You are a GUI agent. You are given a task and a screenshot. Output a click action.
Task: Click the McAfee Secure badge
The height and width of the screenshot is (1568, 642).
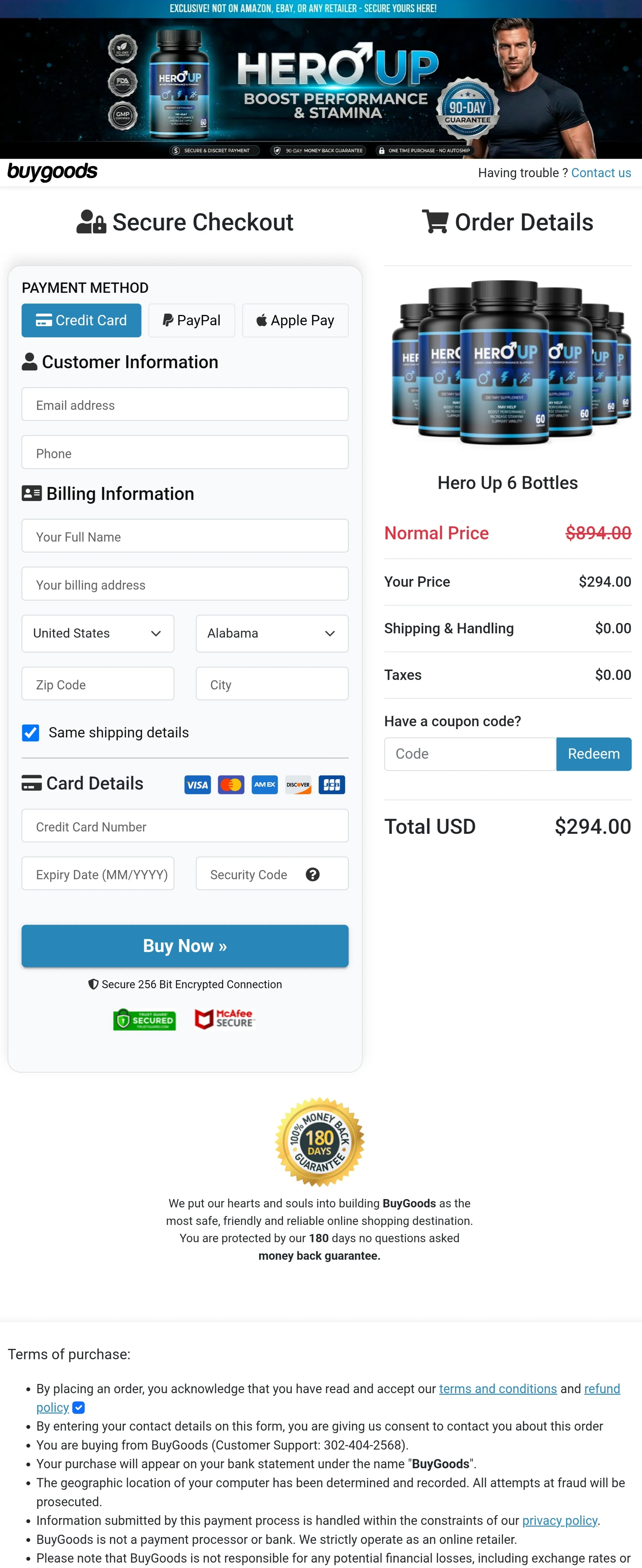pos(224,1019)
